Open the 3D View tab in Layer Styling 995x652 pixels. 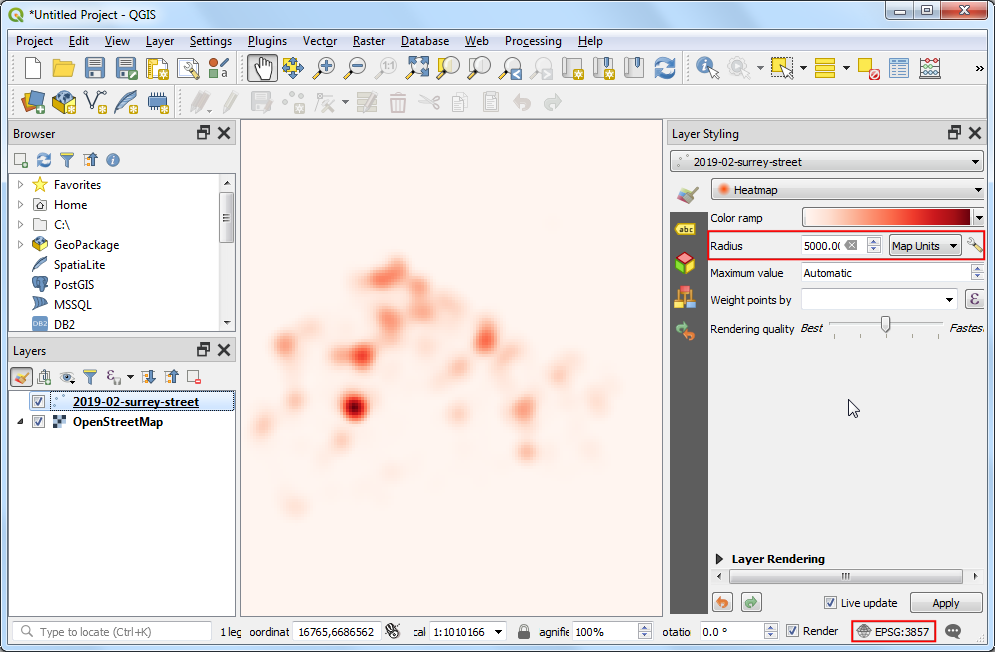pos(685,263)
